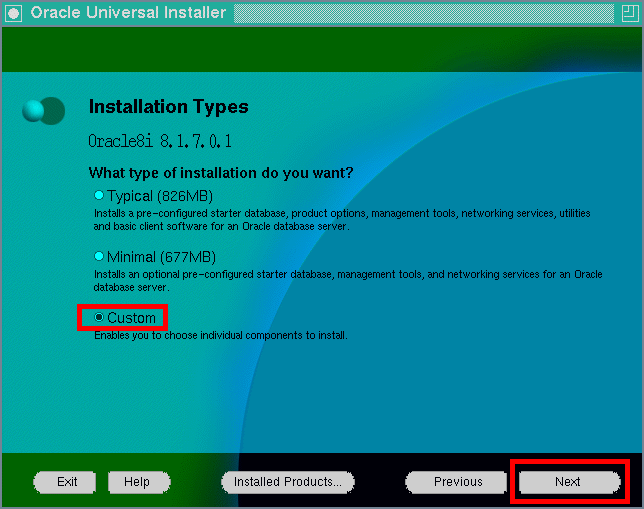Proceed by clicking Next
This screenshot has height=509, width=644.
[568, 482]
